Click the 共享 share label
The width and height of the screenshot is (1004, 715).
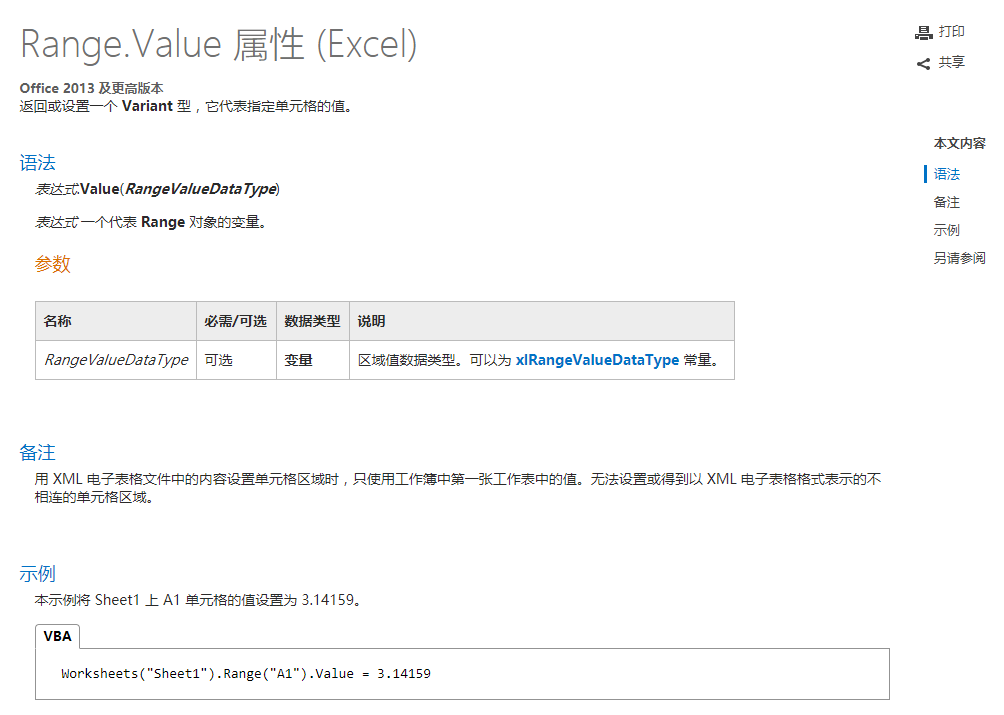pyautogui.click(x=951, y=62)
